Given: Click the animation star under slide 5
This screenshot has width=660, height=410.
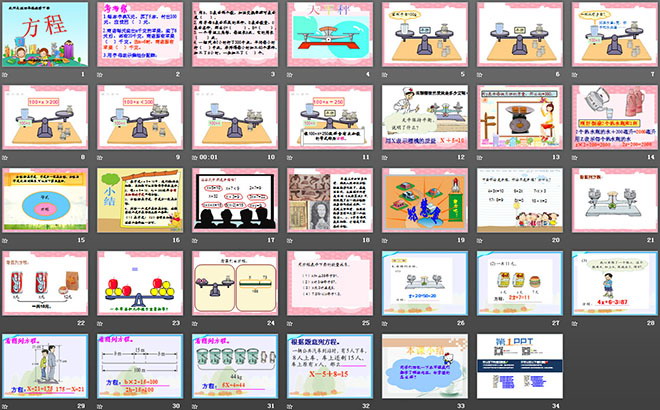Looking at the screenshot, I should [x=385, y=75].
